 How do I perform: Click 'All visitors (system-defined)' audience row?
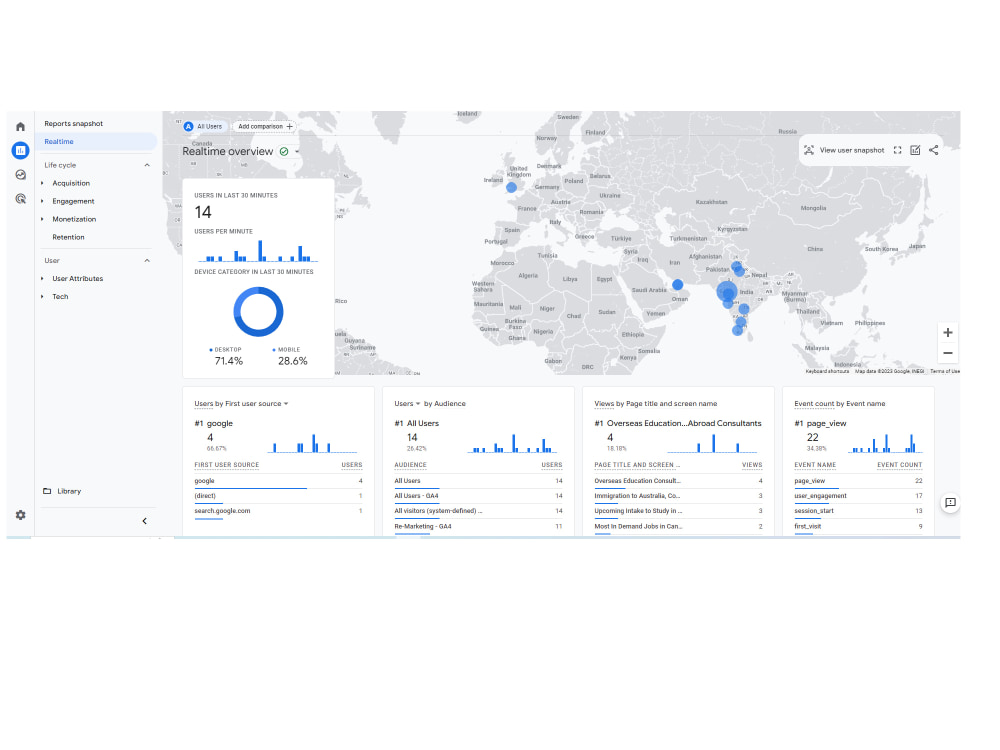click(x=478, y=511)
